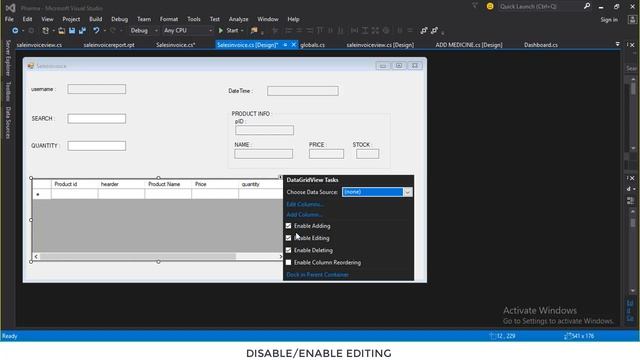Open the Help menu

click(x=293, y=19)
